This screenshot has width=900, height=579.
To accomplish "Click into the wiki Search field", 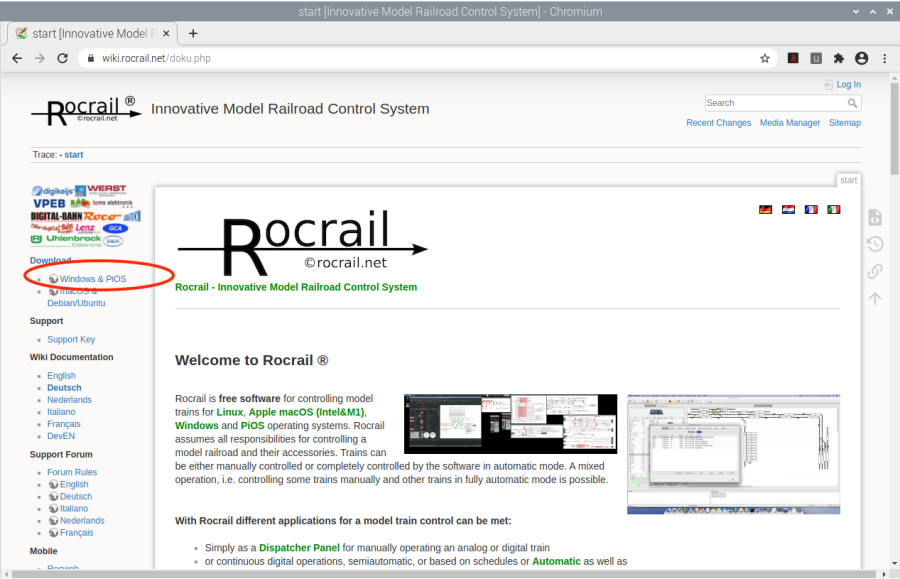I will click(775, 103).
